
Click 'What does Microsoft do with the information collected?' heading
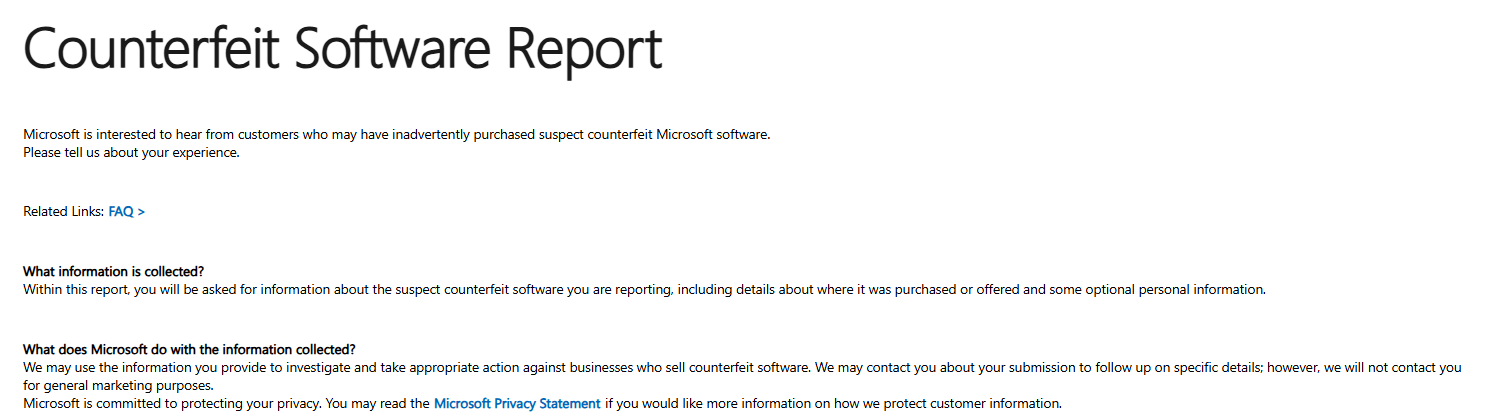189,350
